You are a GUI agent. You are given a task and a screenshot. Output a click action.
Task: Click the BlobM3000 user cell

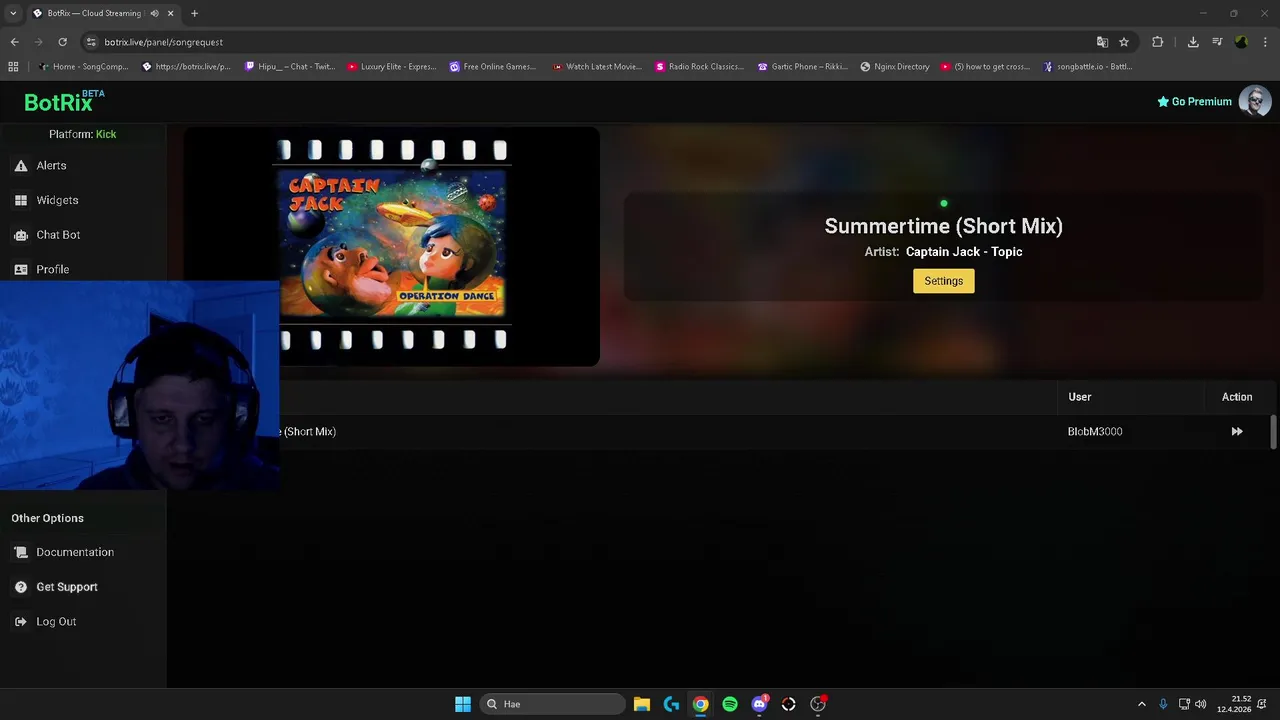(x=1095, y=431)
